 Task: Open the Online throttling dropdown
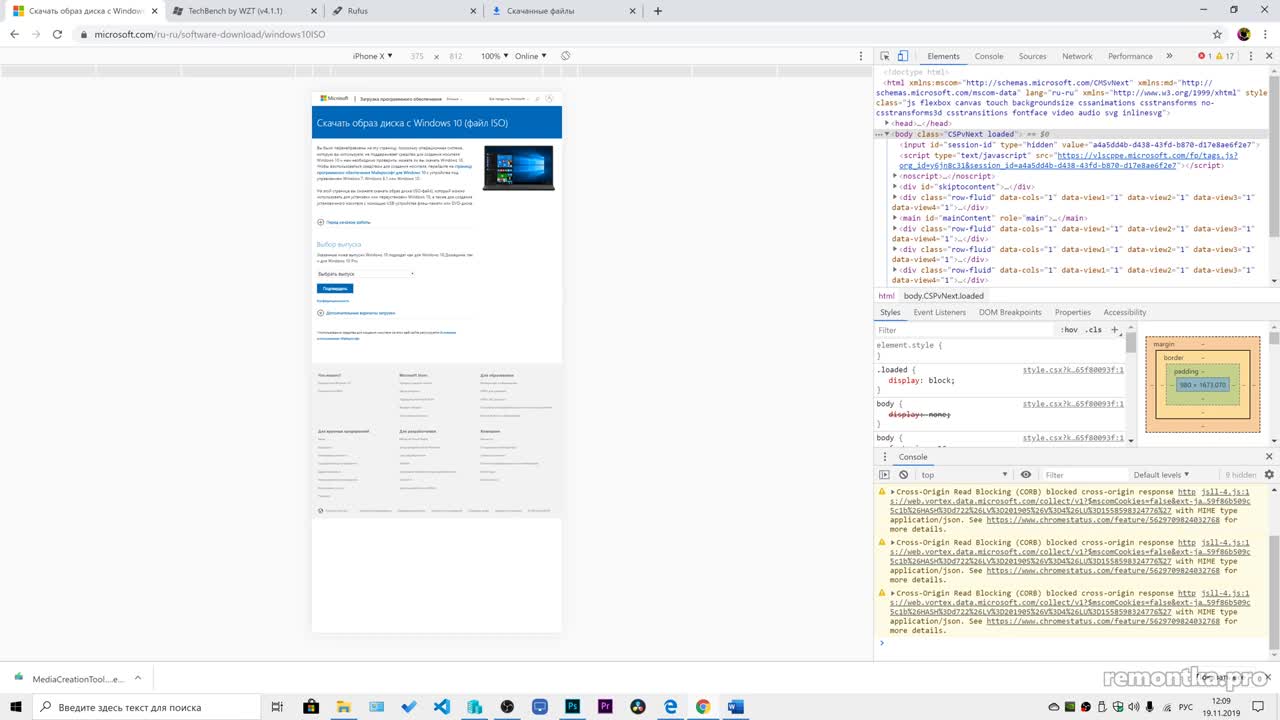[530, 56]
